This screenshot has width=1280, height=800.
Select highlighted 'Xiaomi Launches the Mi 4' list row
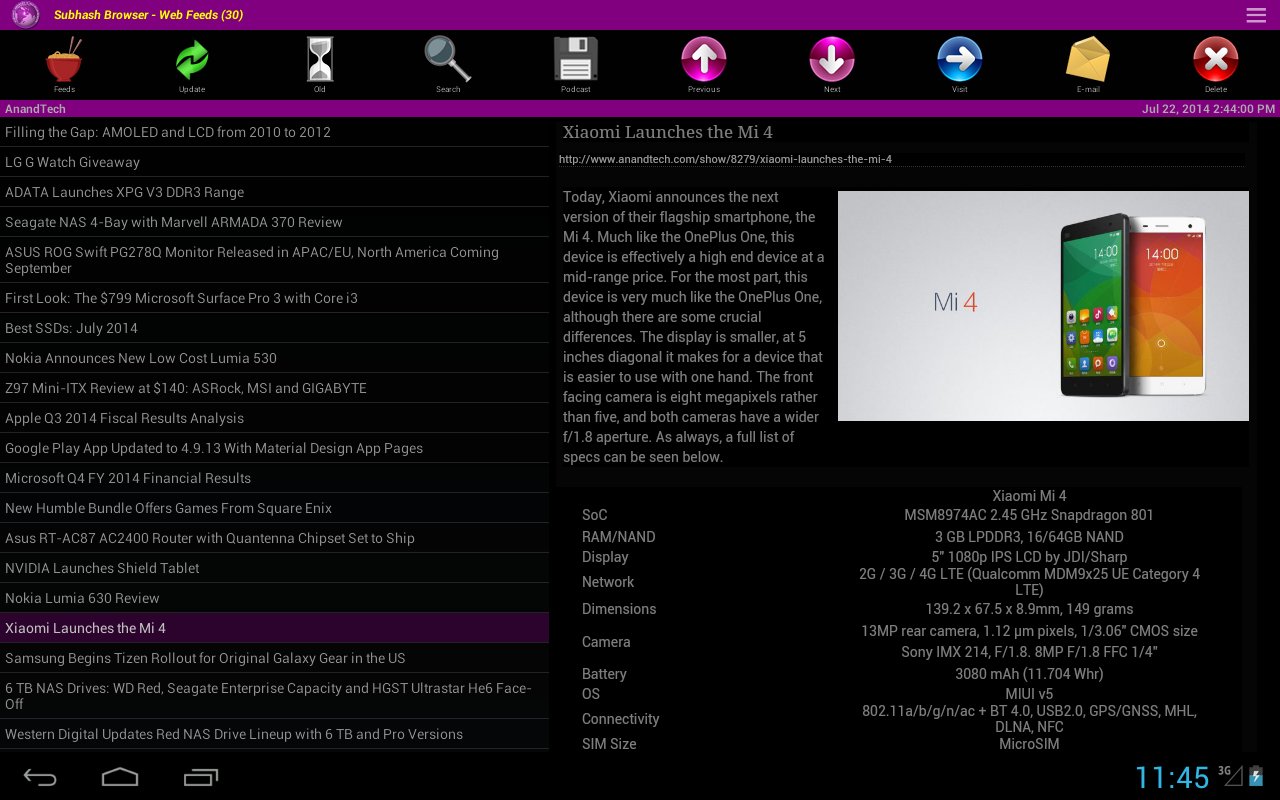click(x=274, y=628)
